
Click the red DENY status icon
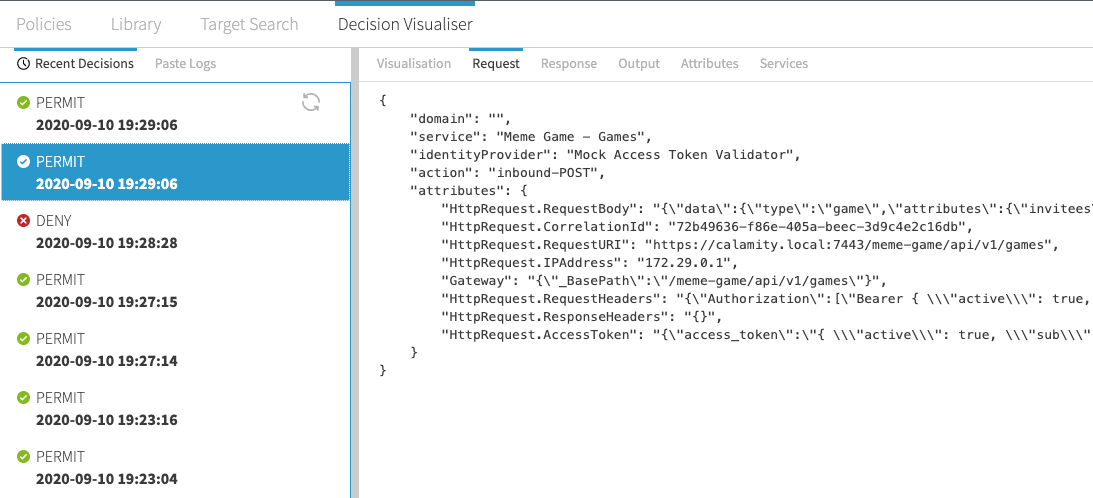point(23,220)
